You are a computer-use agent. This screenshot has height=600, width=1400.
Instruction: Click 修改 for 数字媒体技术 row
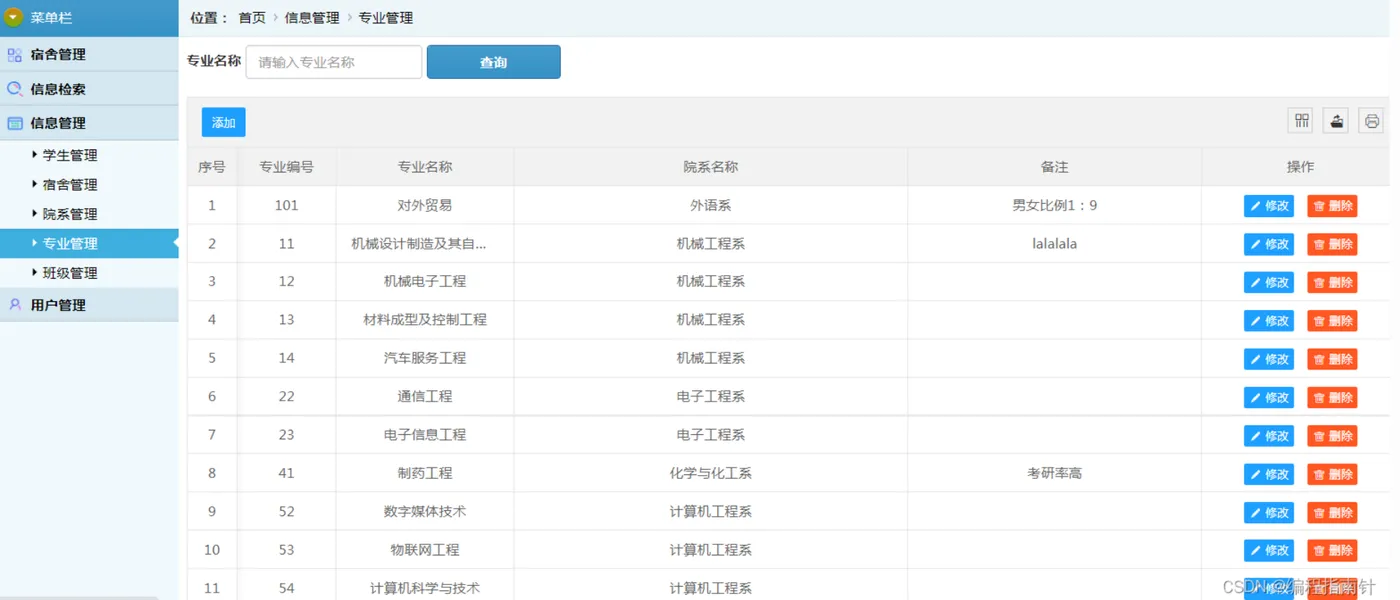click(x=1269, y=512)
